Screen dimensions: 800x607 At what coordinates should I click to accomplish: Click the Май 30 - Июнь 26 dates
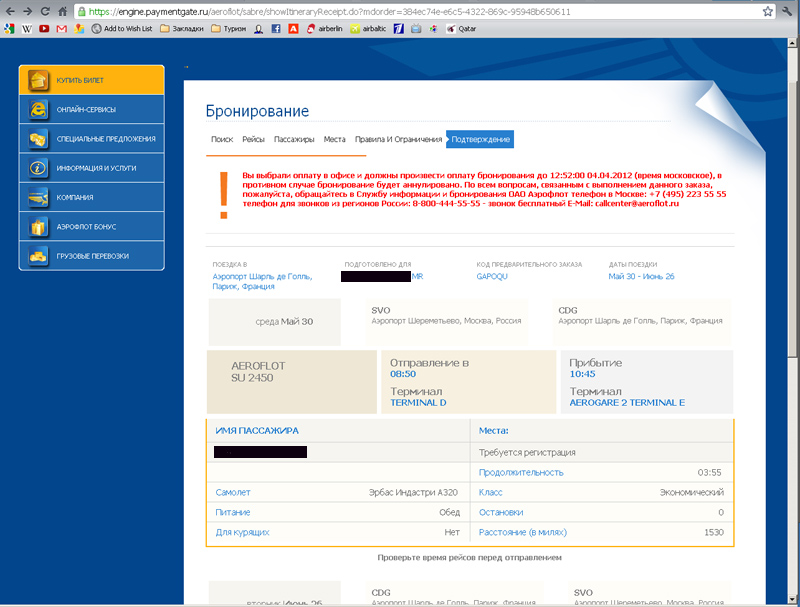pos(641,276)
